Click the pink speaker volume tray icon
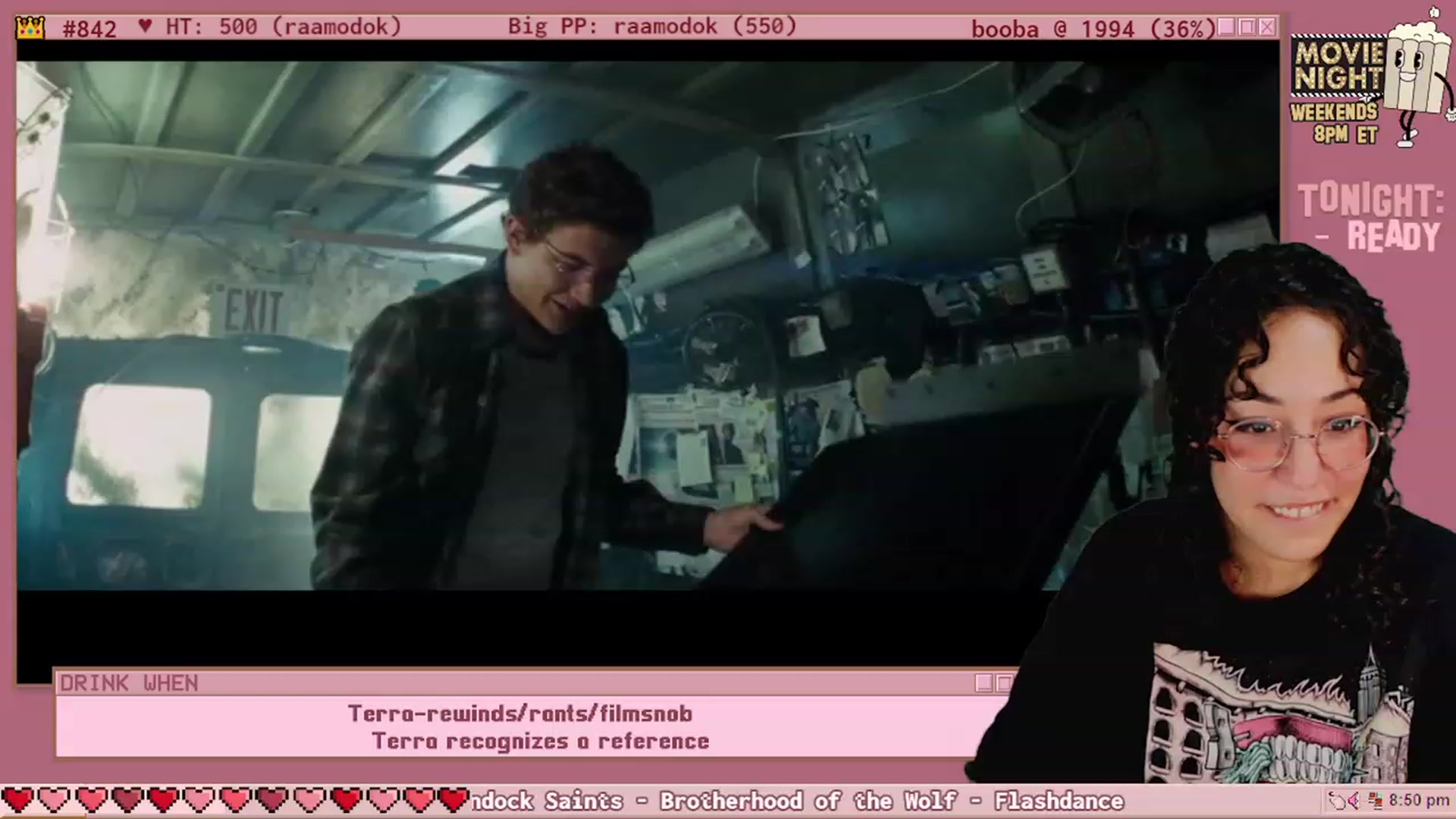Screen dimensions: 1456x819 click(x=1354, y=801)
